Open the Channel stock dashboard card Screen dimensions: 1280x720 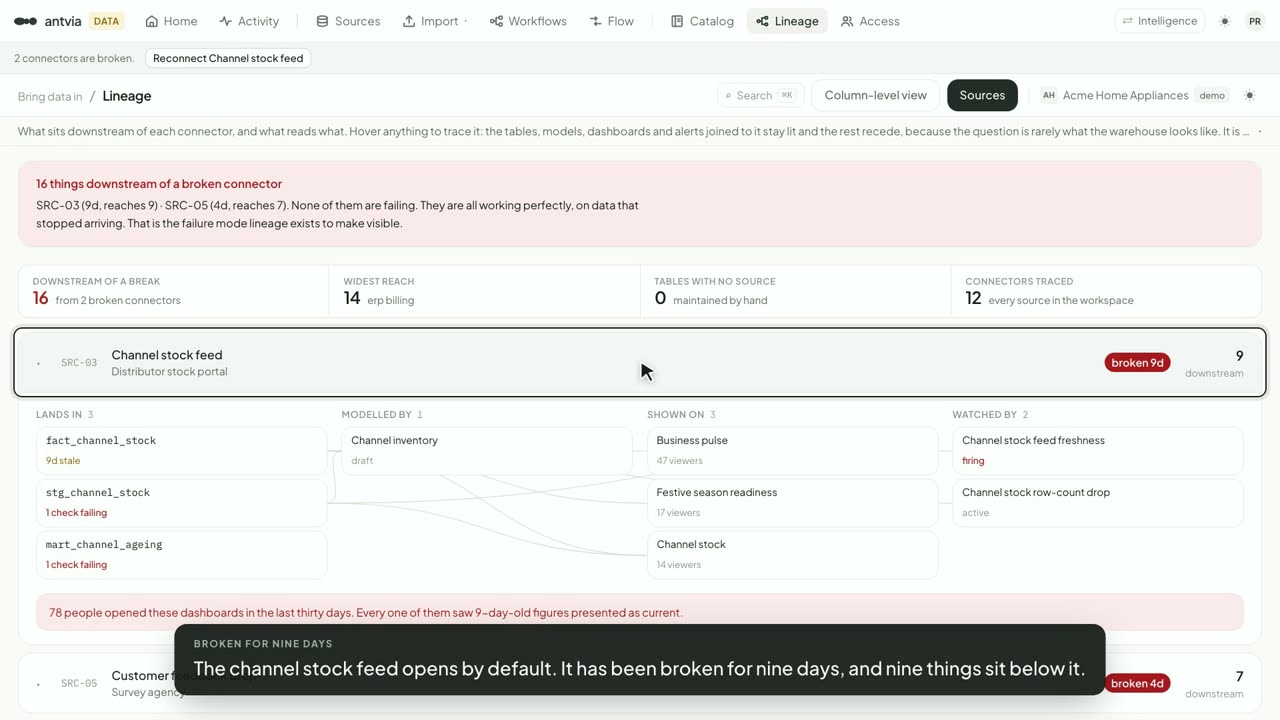coord(793,554)
